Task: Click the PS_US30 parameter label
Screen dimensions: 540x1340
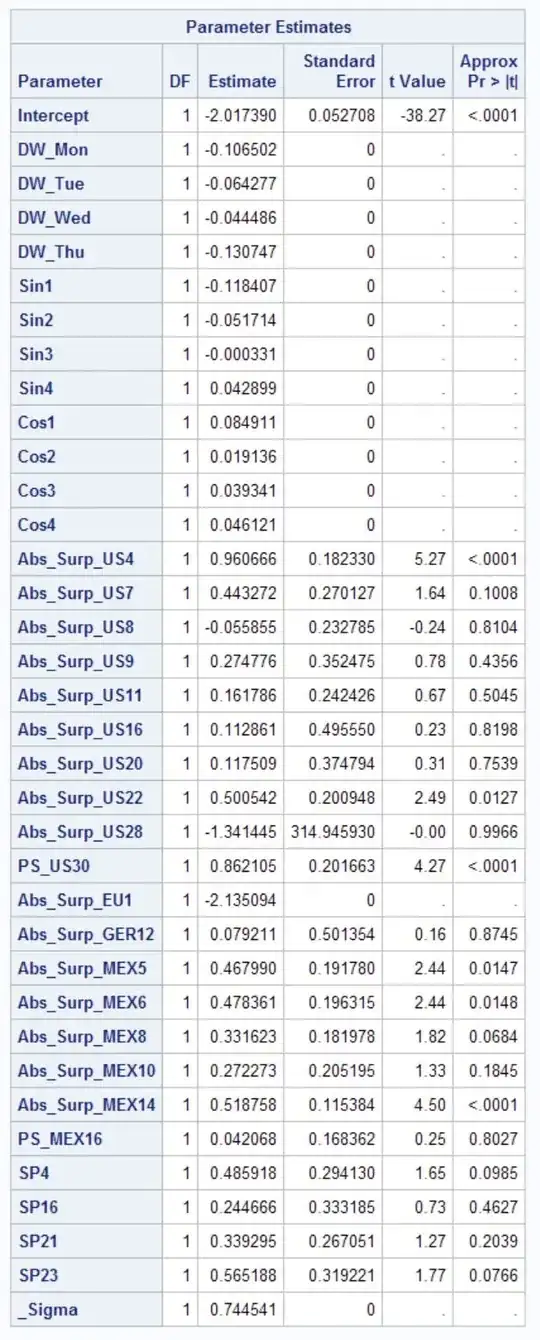Action: point(59,866)
